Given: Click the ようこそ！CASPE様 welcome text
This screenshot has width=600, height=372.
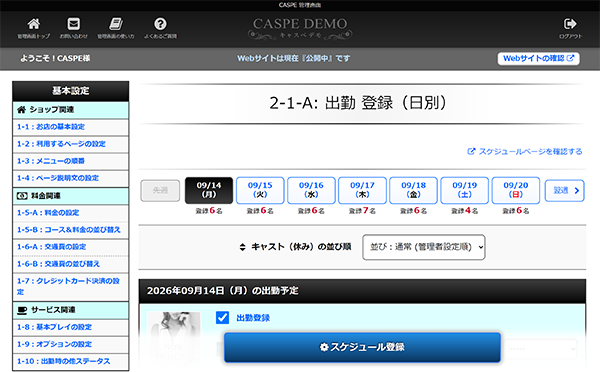Looking at the screenshot, I should [x=55, y=58].
